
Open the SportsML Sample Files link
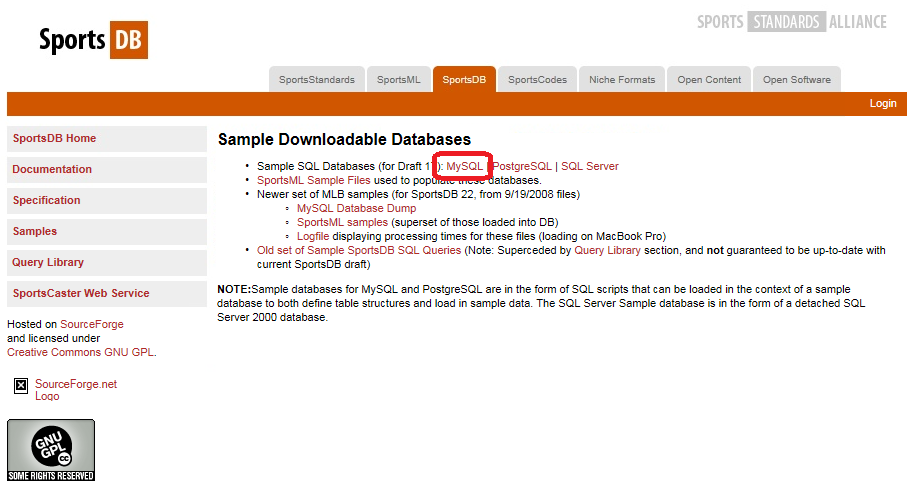[314, 180]
